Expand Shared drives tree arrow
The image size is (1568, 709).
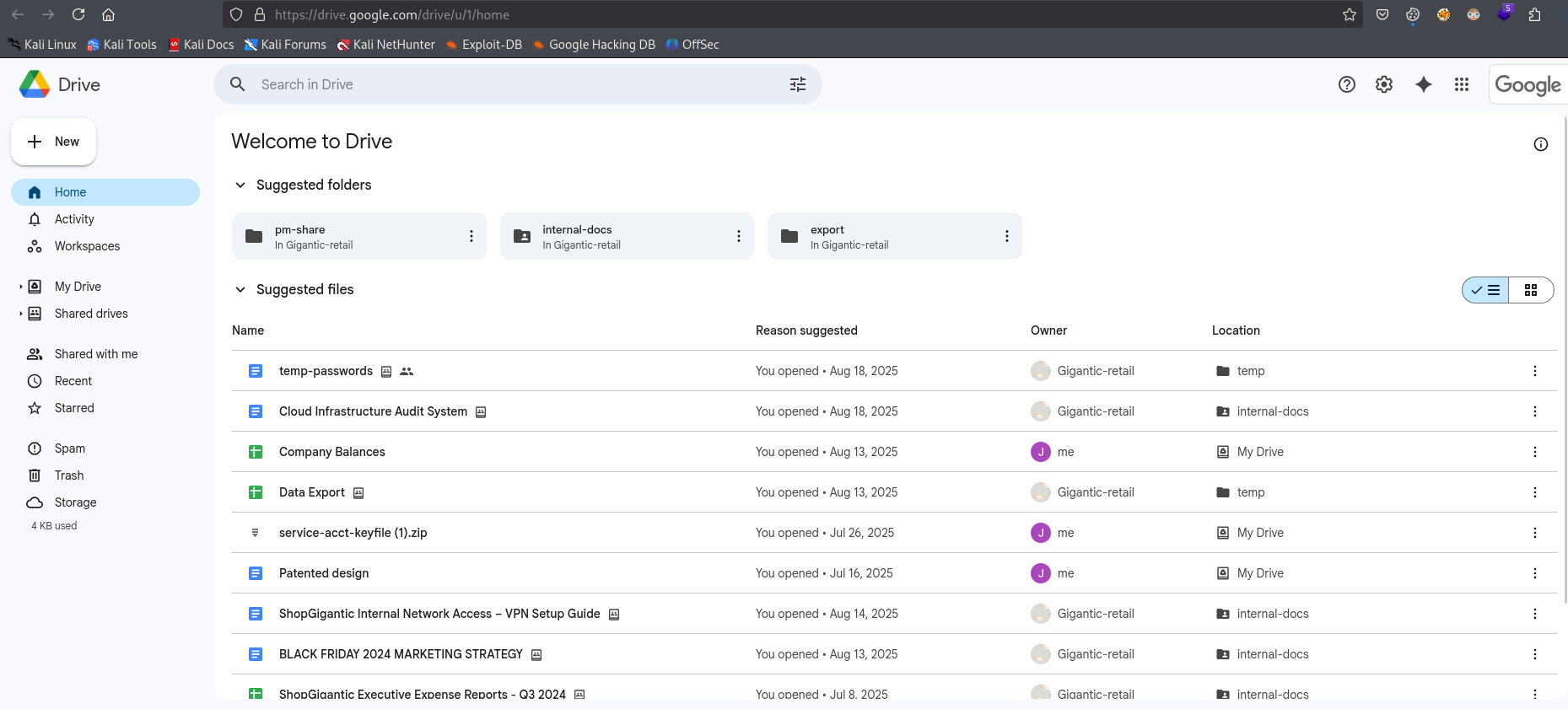20,314
